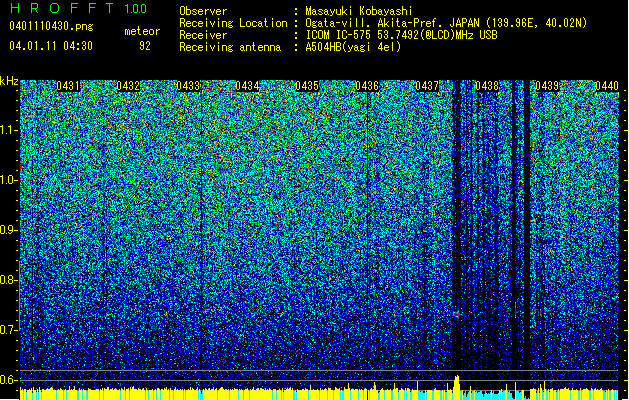
Task: Click the 0434 time marker label
Action: click(248, 86)
